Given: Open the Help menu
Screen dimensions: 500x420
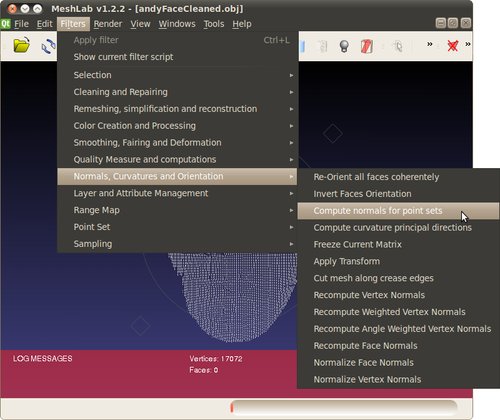Looking at the screenshot, I should coord(242,24).
